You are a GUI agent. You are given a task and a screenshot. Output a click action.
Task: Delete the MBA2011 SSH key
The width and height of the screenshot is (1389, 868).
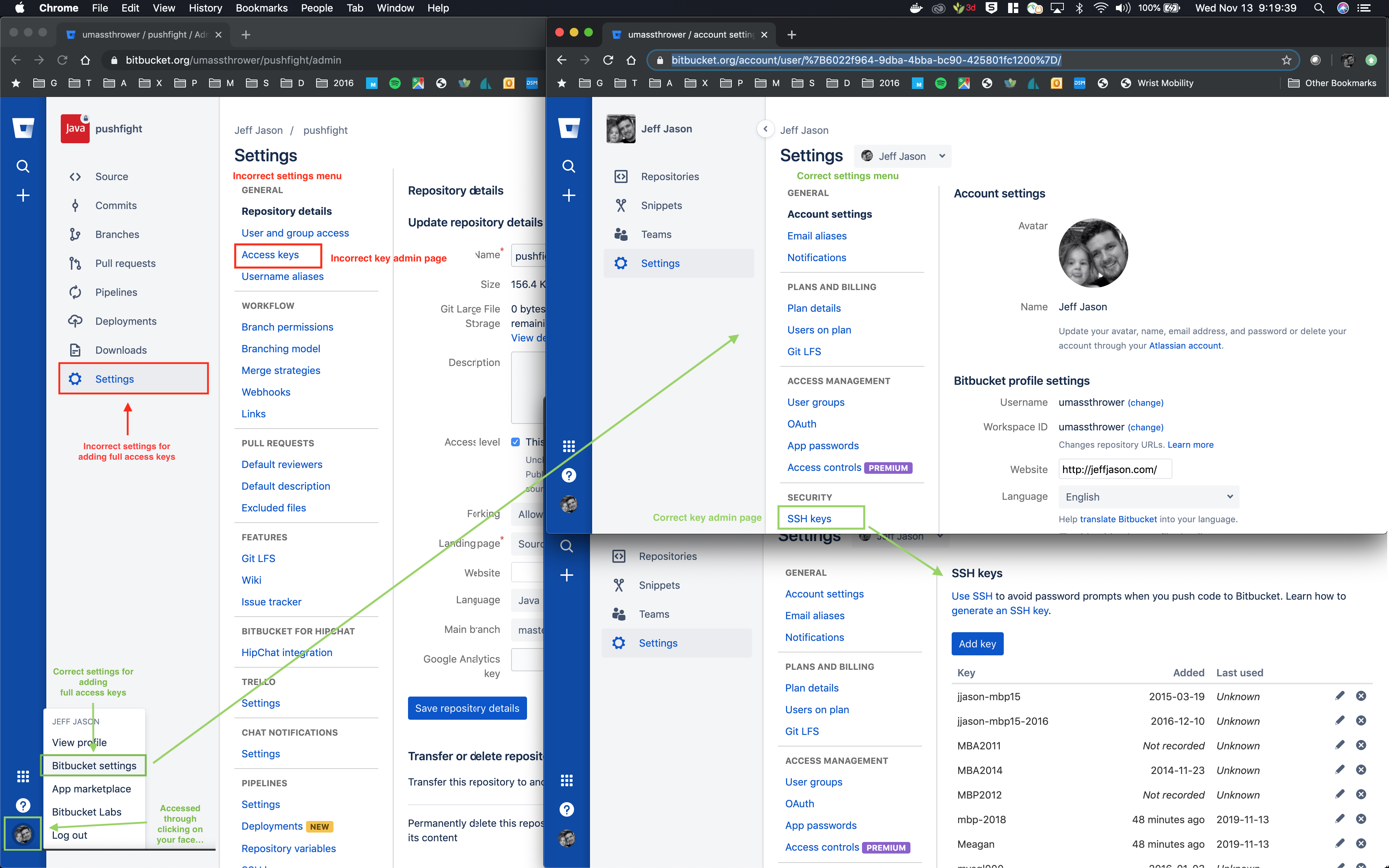(1361, 745)
